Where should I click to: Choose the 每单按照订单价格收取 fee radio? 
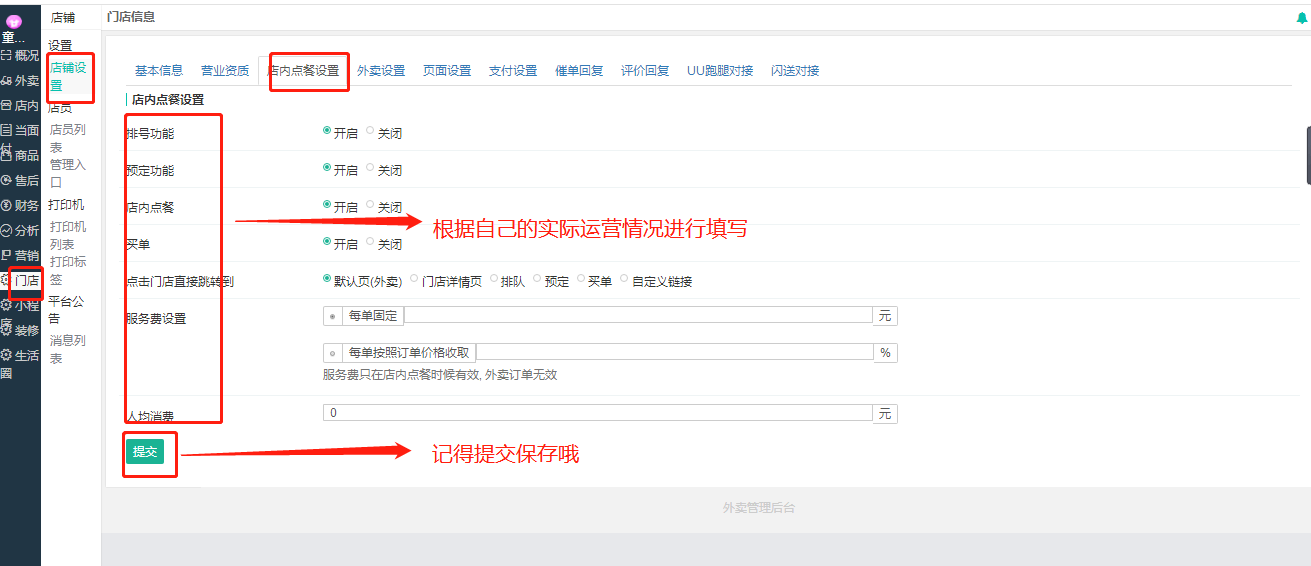333,353
